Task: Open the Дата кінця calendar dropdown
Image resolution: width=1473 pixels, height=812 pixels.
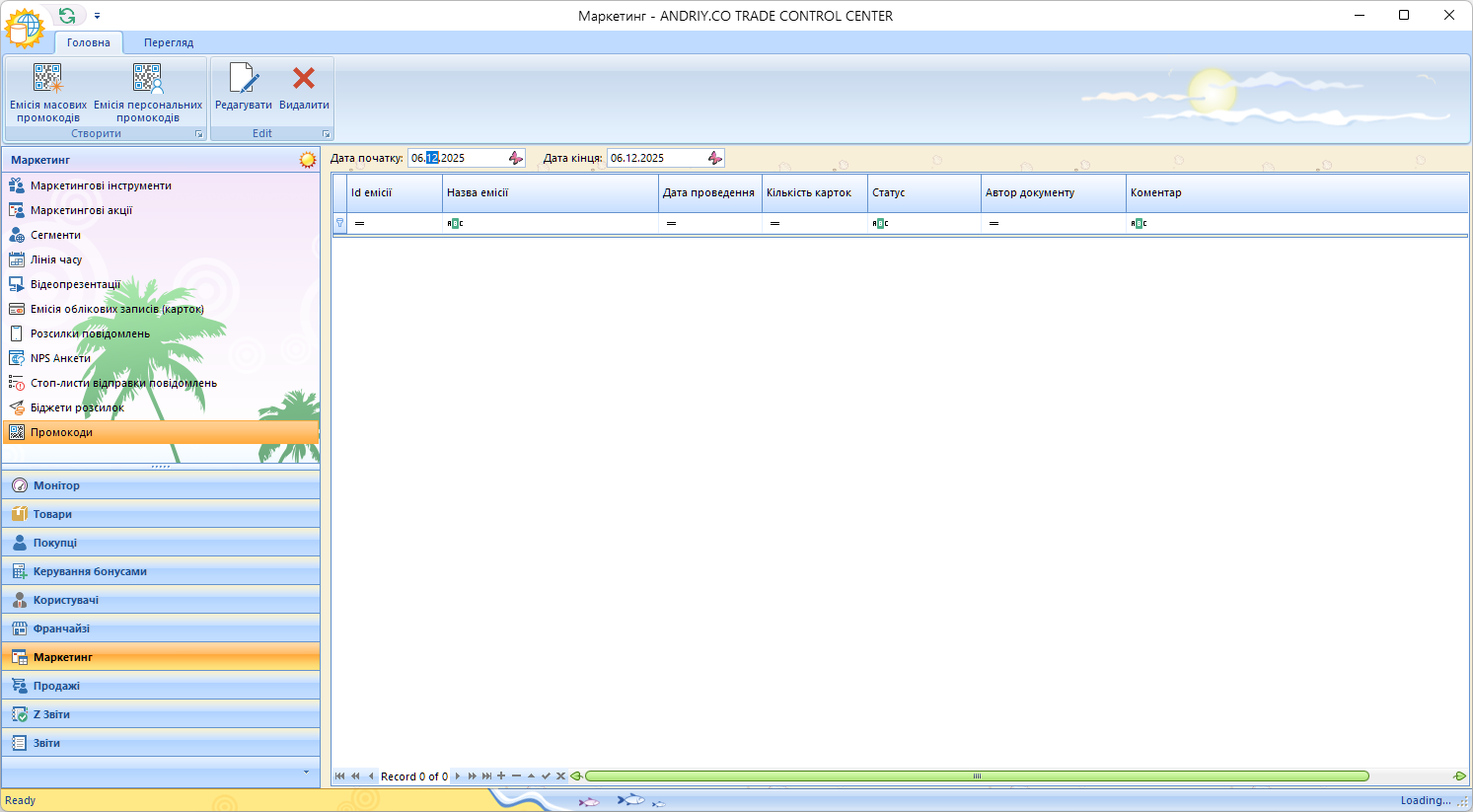Action: [714, 158]
